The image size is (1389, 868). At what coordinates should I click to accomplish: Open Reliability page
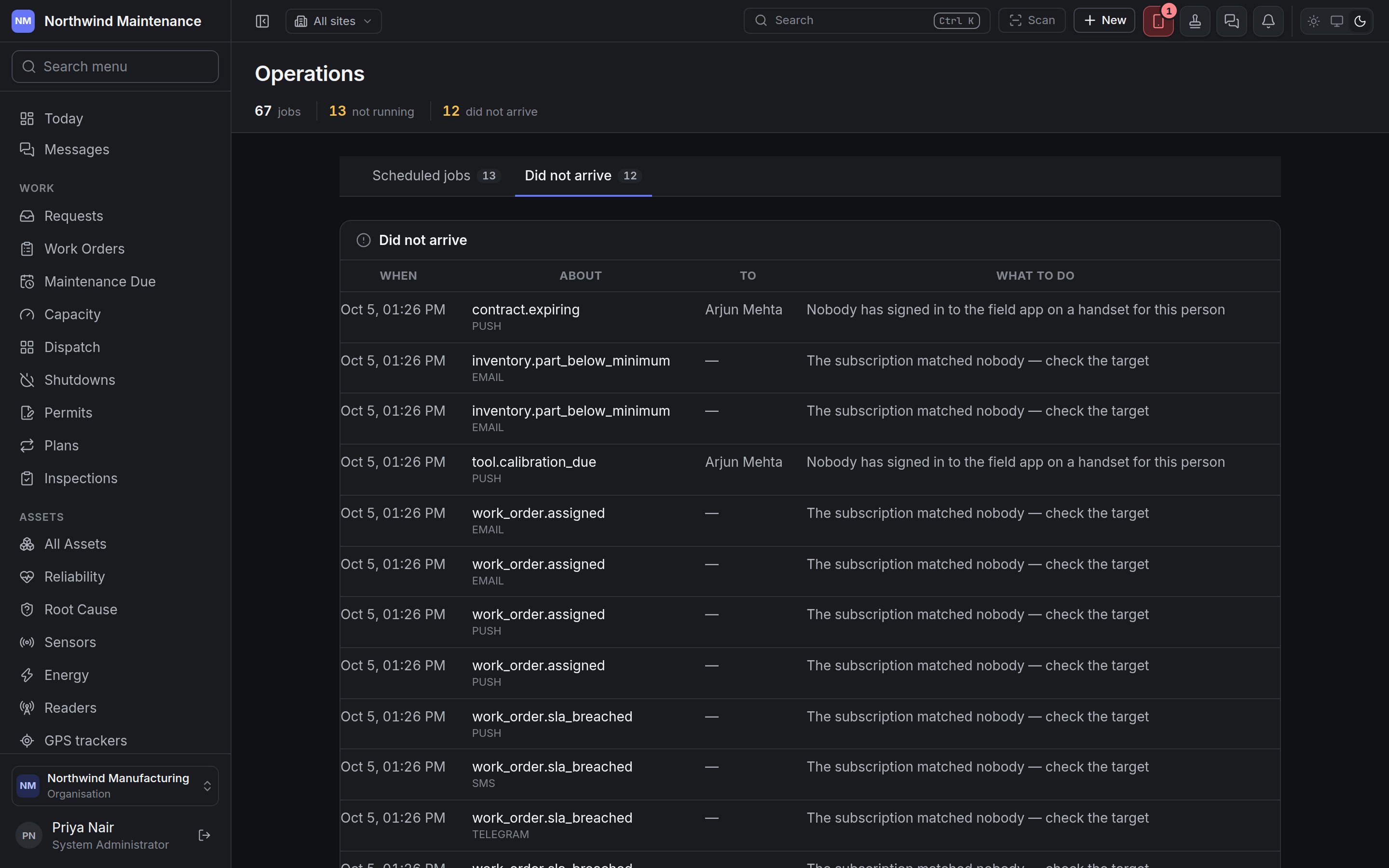click(x=115, y=577)
